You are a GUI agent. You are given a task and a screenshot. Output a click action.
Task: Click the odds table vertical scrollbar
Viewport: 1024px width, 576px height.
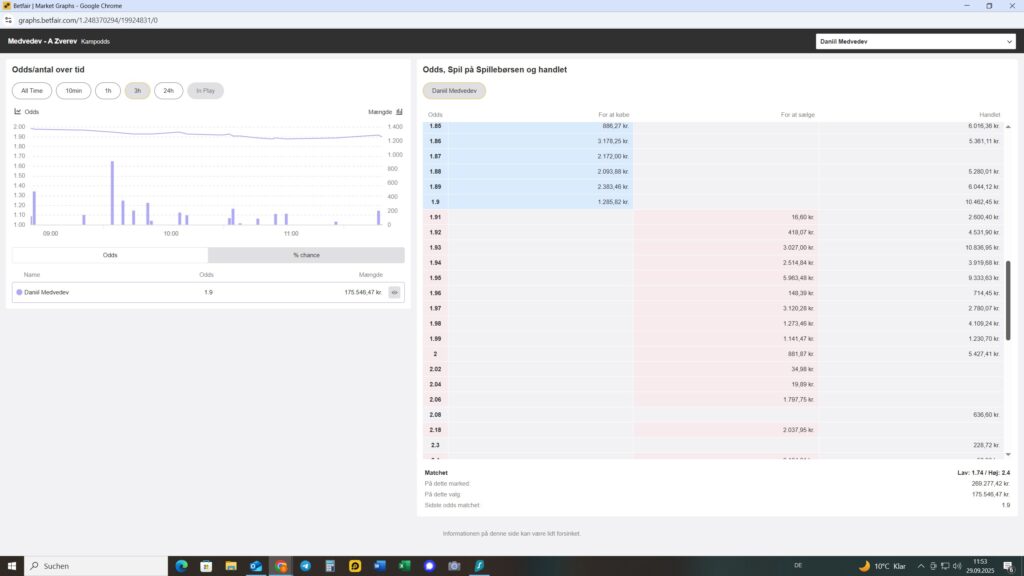pyautogui.click(x=1007, y=300)
